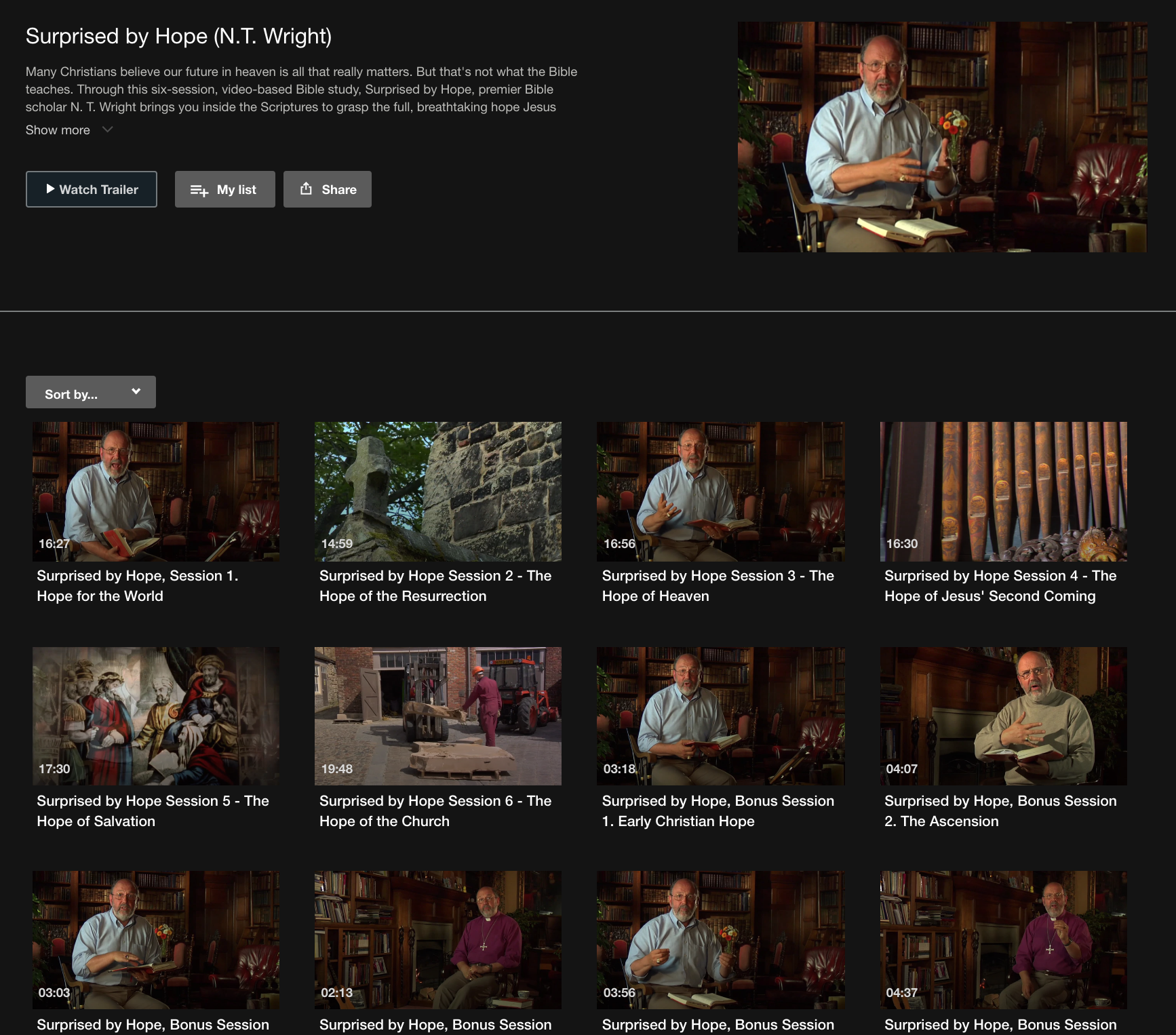Click the Show more text link
The height and width of the screenshot is (1035, 1176).
(x=58, y=130)
